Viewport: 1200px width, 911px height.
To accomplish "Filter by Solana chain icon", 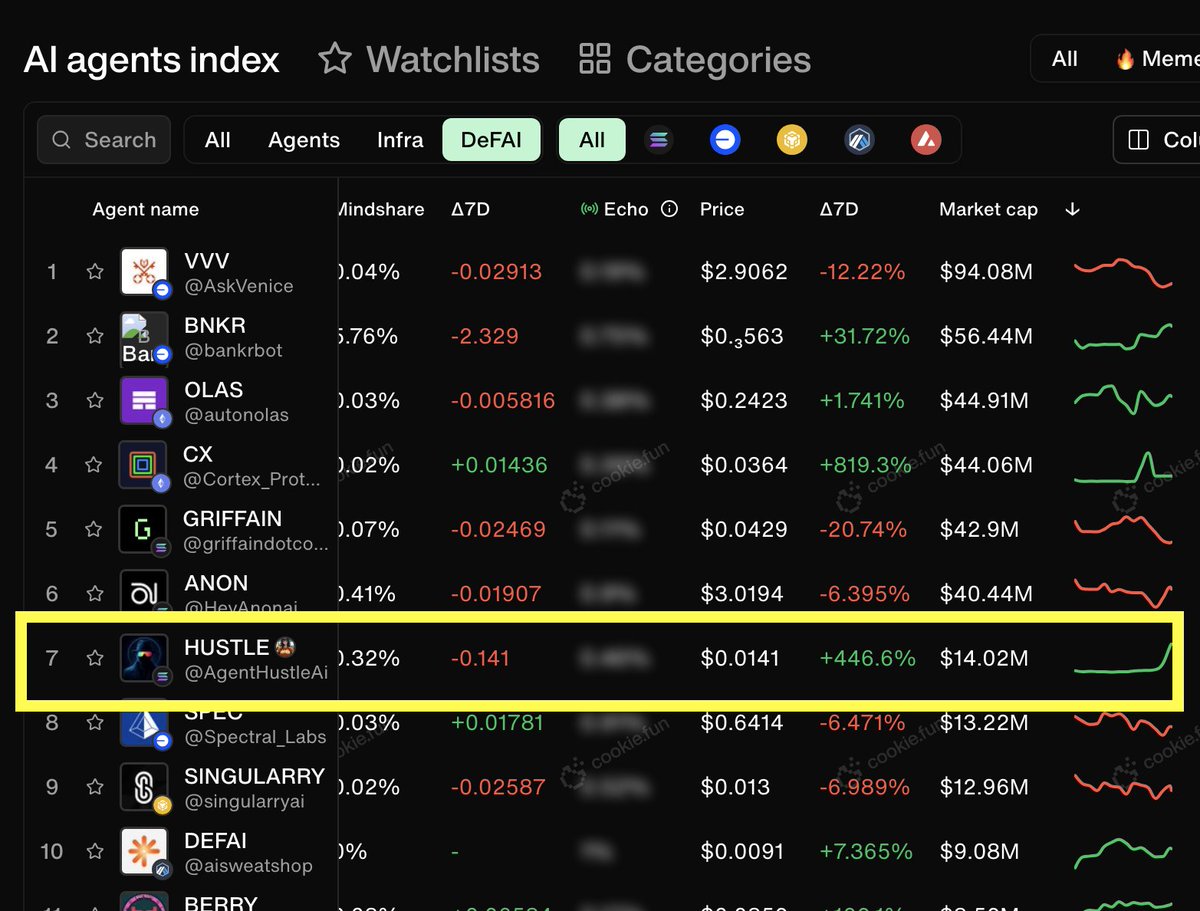I will (x=658, y=140).
